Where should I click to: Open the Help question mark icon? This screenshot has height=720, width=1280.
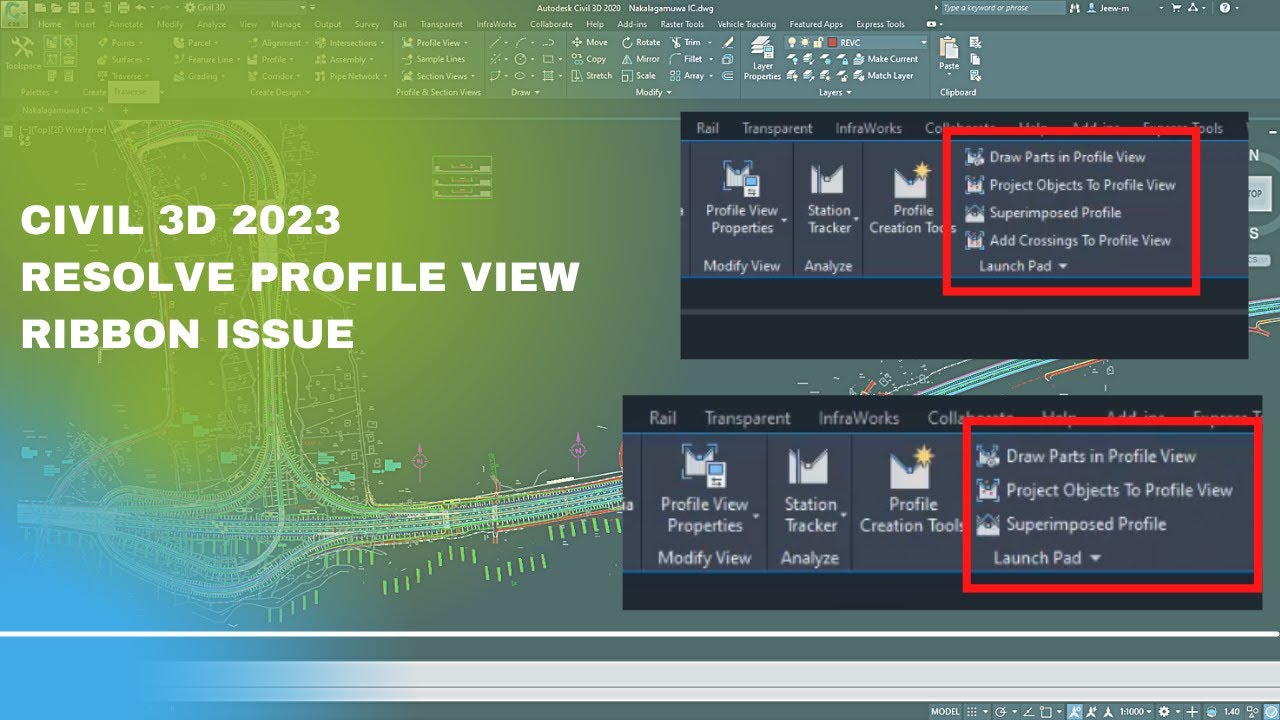point(1225,8)
